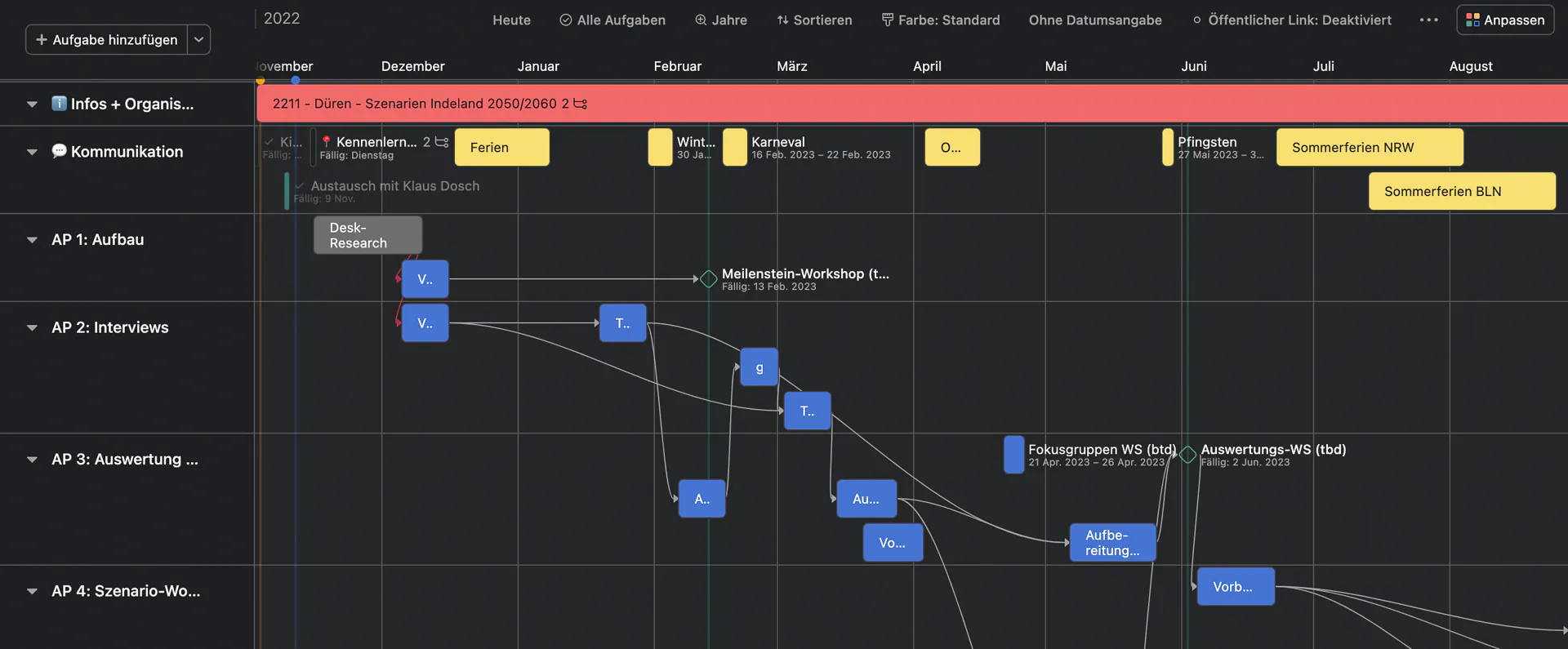This screenshot has height=649, width=1568.
Task: Click the Anpassen button
Action: pyautogui.click(x=1505, y=20)
